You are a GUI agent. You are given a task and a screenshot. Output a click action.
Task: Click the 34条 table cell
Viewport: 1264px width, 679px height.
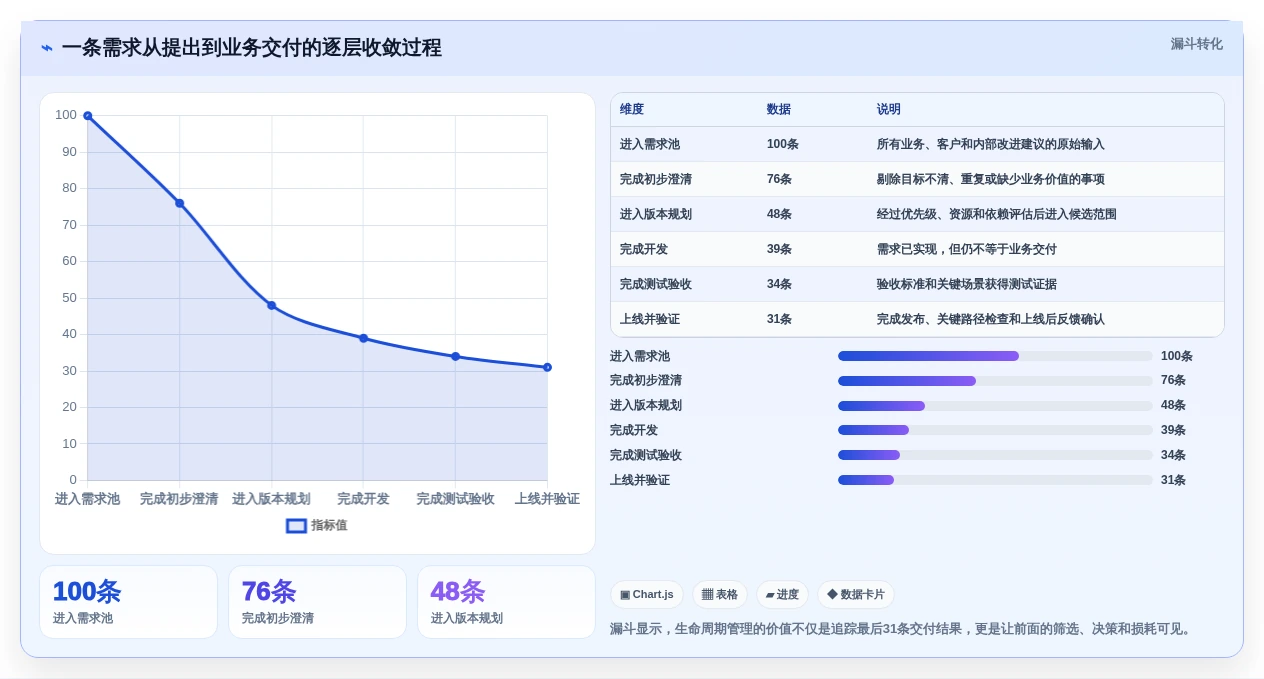[x=780, y=284]
